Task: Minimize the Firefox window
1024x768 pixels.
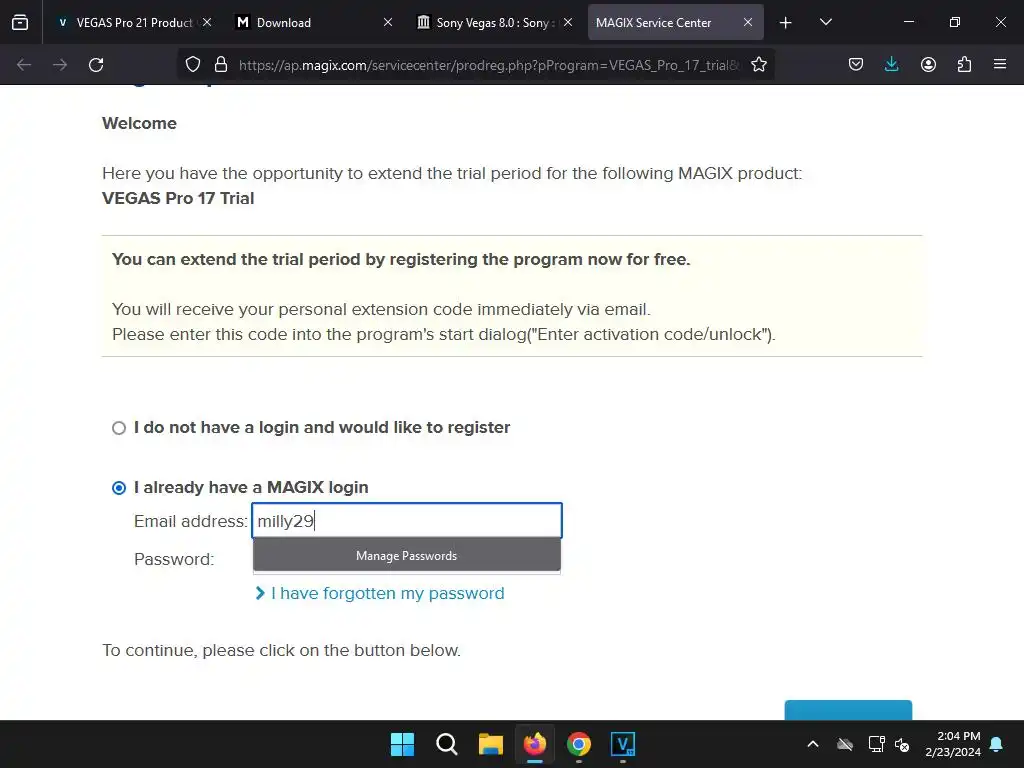Action: point(908,22)
